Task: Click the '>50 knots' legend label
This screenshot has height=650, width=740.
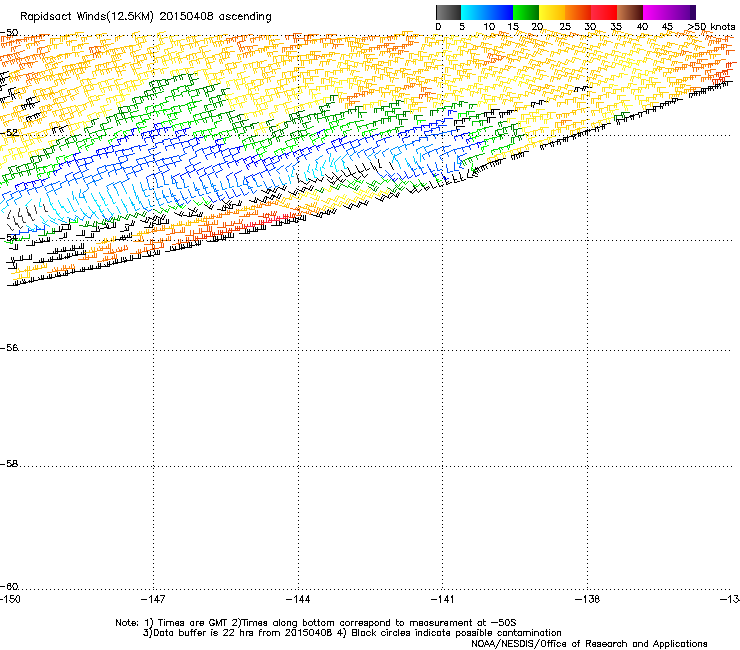Action: (711, 27)
